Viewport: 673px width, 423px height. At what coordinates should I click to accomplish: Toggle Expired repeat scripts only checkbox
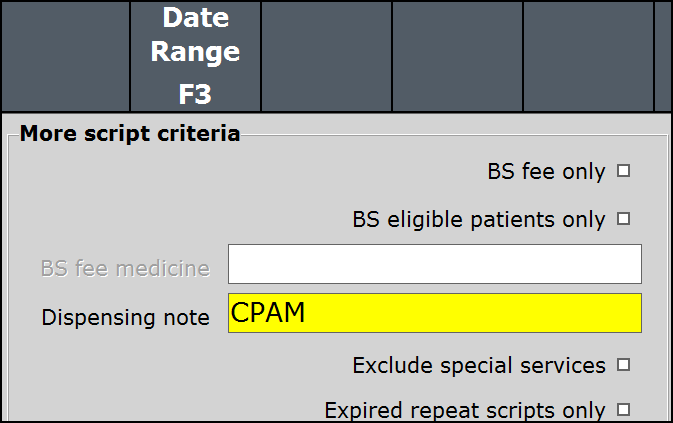coord(624,409)
